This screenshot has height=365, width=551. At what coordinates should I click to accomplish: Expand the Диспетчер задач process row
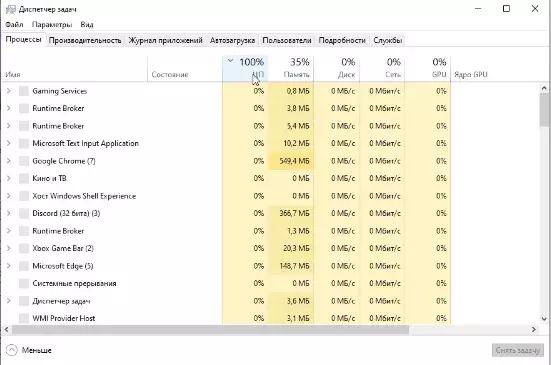pos(9,301)
